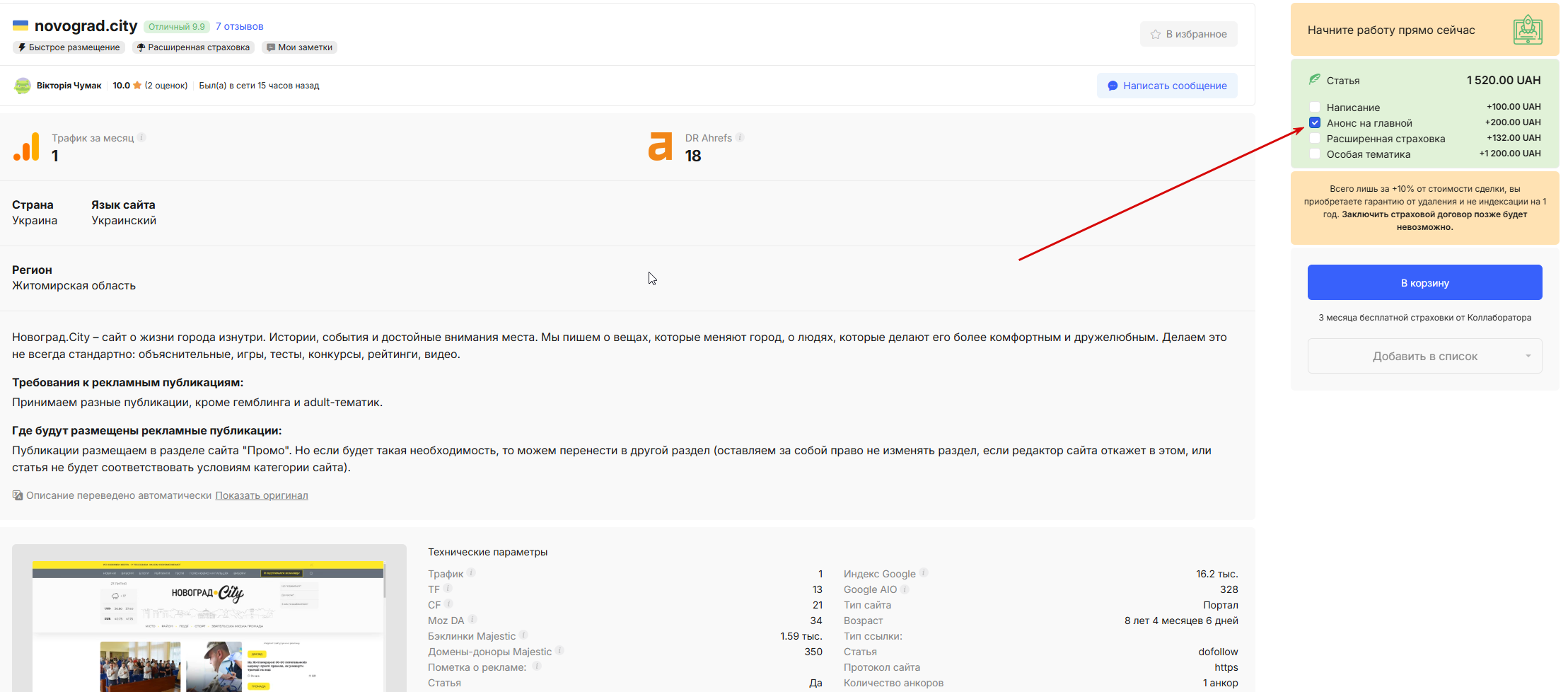
Task: Click the orange rating star next to 10.0
Action: point(137,86)
